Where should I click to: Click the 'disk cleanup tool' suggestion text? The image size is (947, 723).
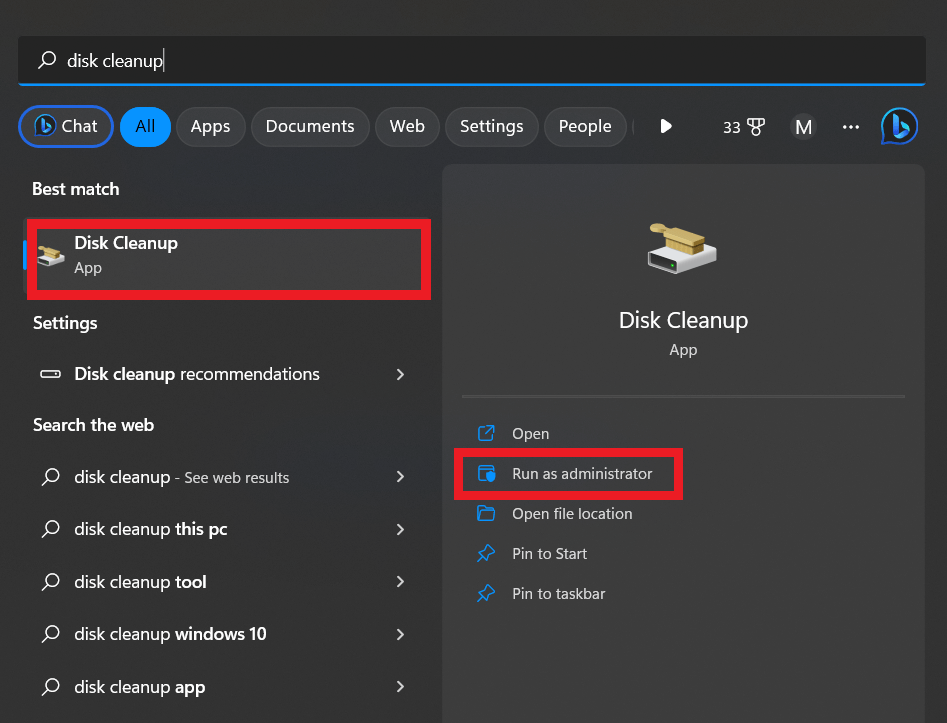tap(140, 582)
